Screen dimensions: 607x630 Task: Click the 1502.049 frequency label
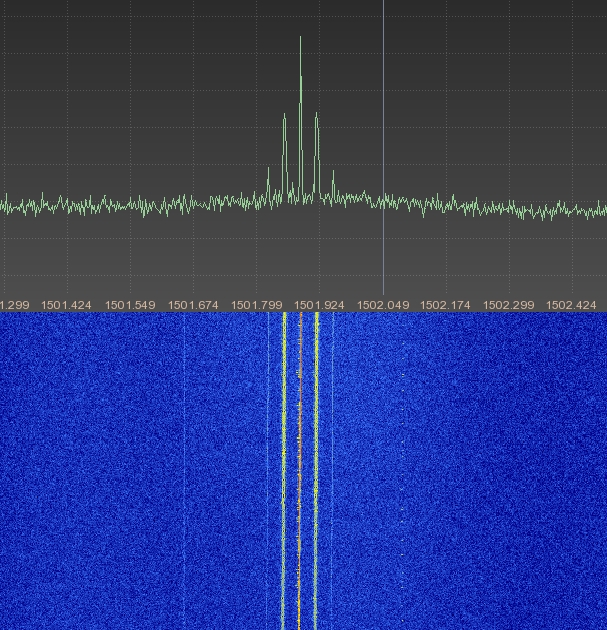pyautogui.click(x=382, y=304)
